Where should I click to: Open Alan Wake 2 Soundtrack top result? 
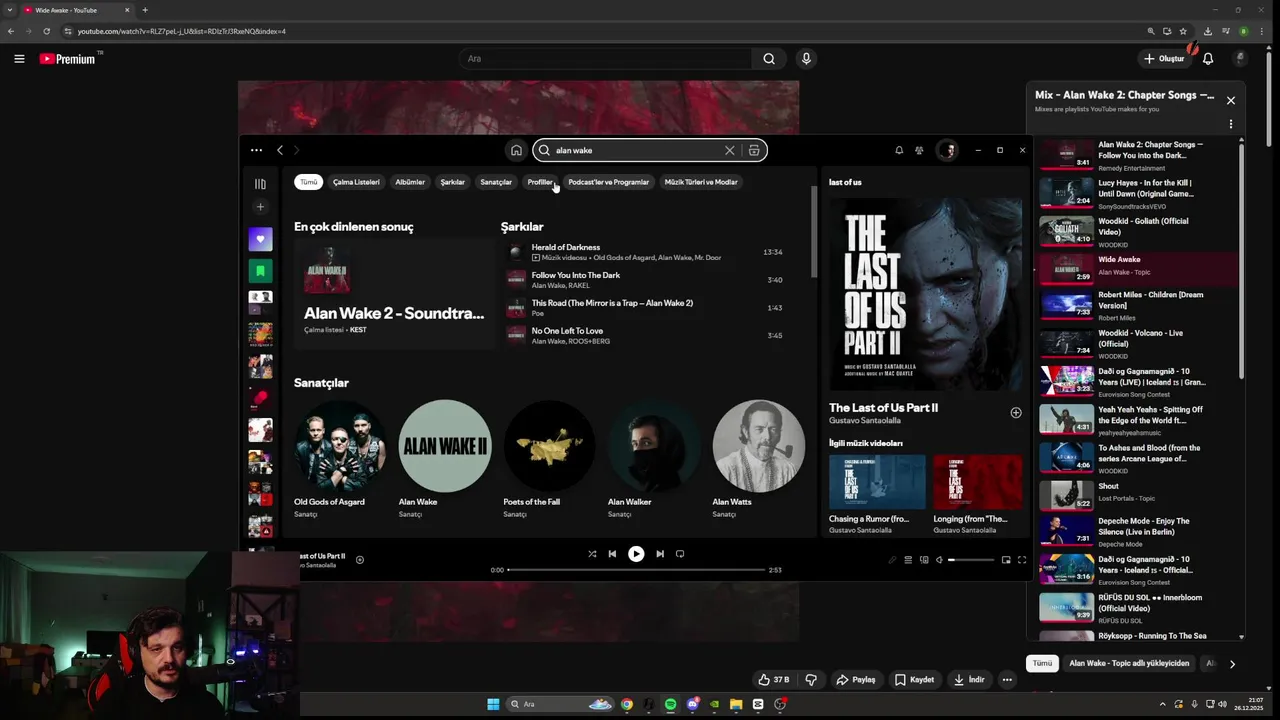[x=394, y=294]
